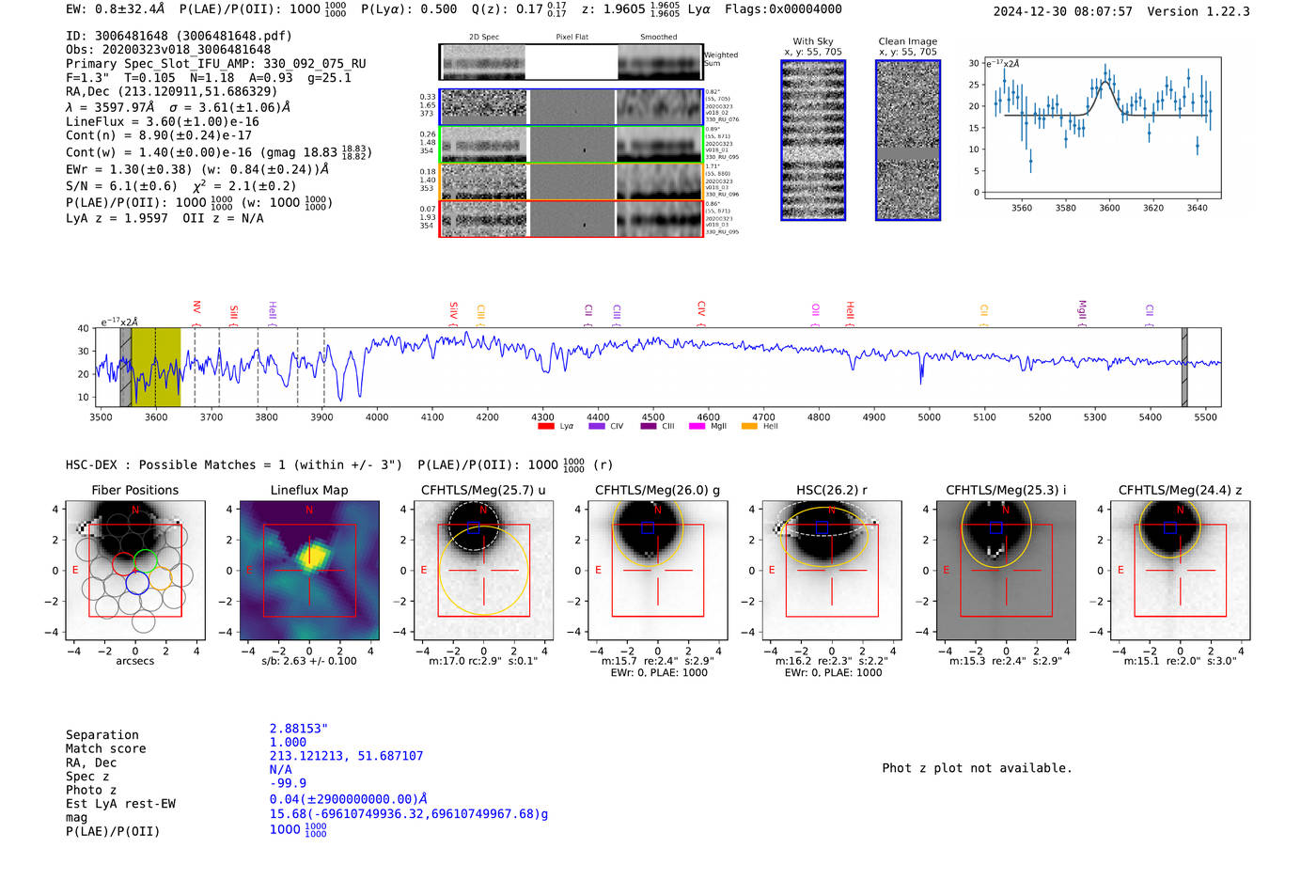Click the m:17.0 rc:2.9" s:0.1" caption
Screen dimensions: 1316x896
pos(483,661)
